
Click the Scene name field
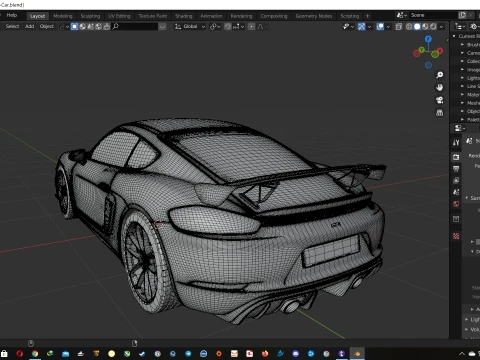[433, 15]
